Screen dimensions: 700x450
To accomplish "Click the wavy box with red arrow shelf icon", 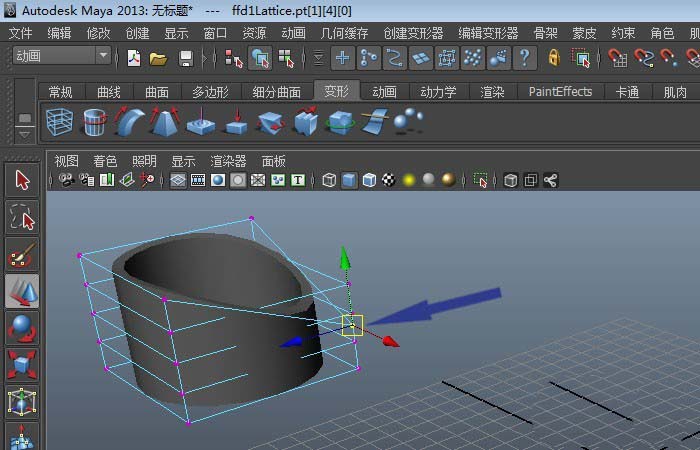I will tap(306, 121).
